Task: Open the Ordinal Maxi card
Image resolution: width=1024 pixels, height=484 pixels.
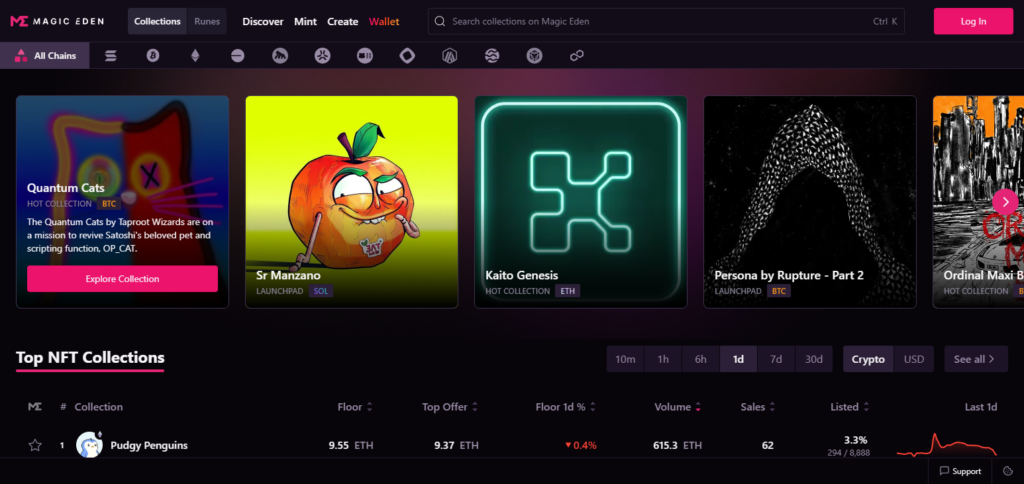Action: 978,202
